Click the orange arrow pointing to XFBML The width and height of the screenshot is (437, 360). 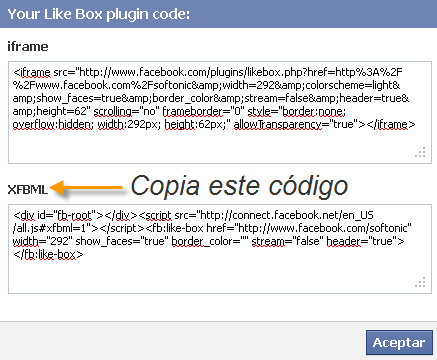pyautogui.click(x=86, y=188)
